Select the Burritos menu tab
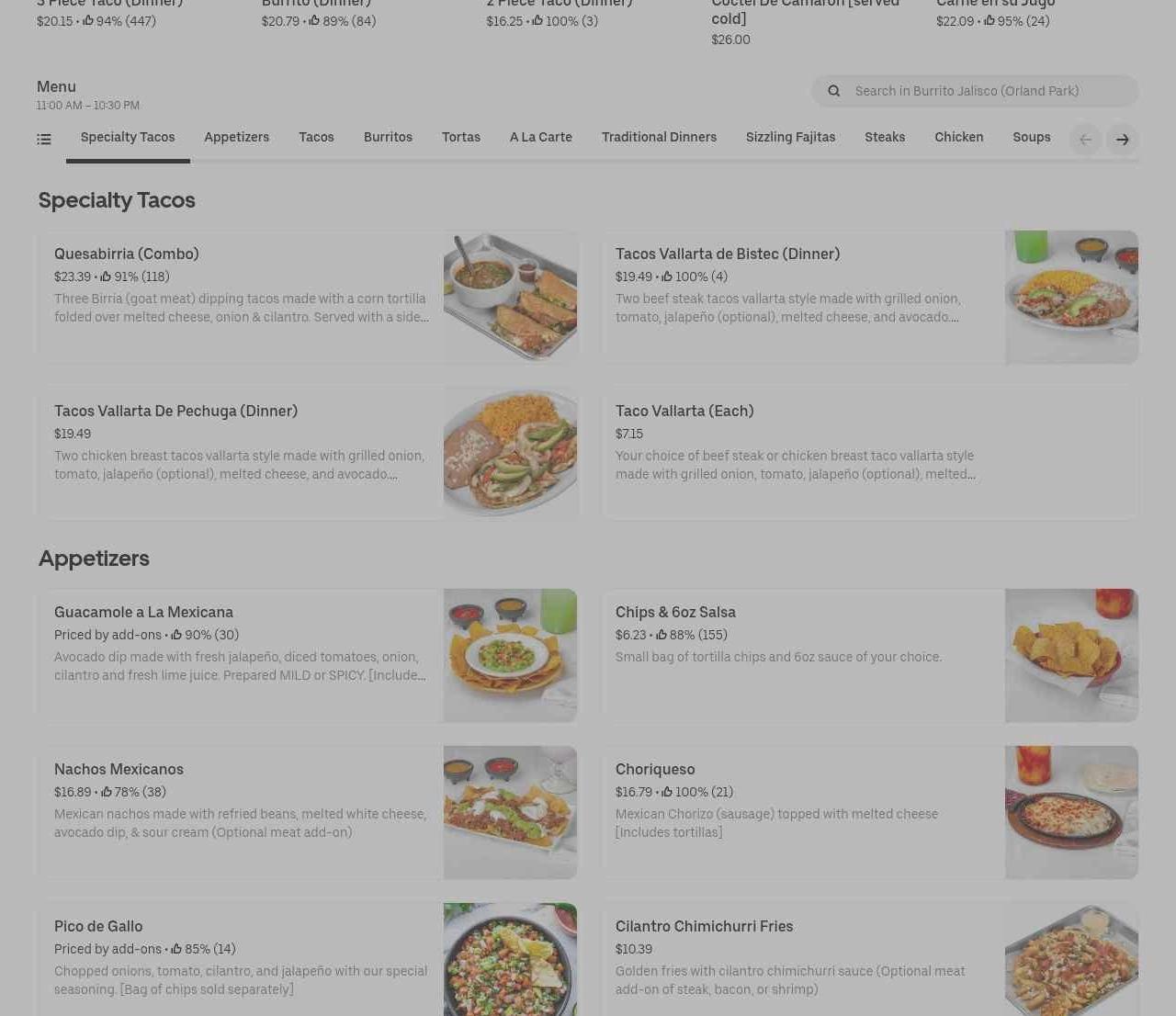Image resolution: width=1176 pixels, height=1016 pixels. click(x=388, y=138)
